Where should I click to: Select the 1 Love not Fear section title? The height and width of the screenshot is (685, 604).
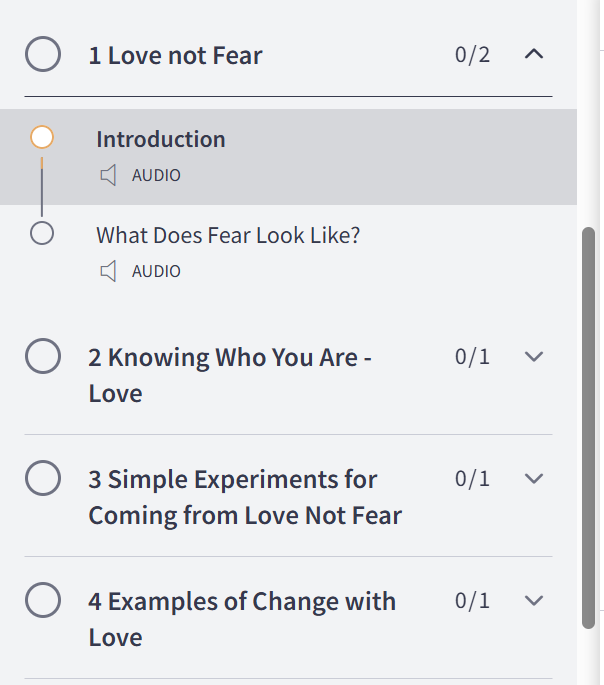[175, 56]
